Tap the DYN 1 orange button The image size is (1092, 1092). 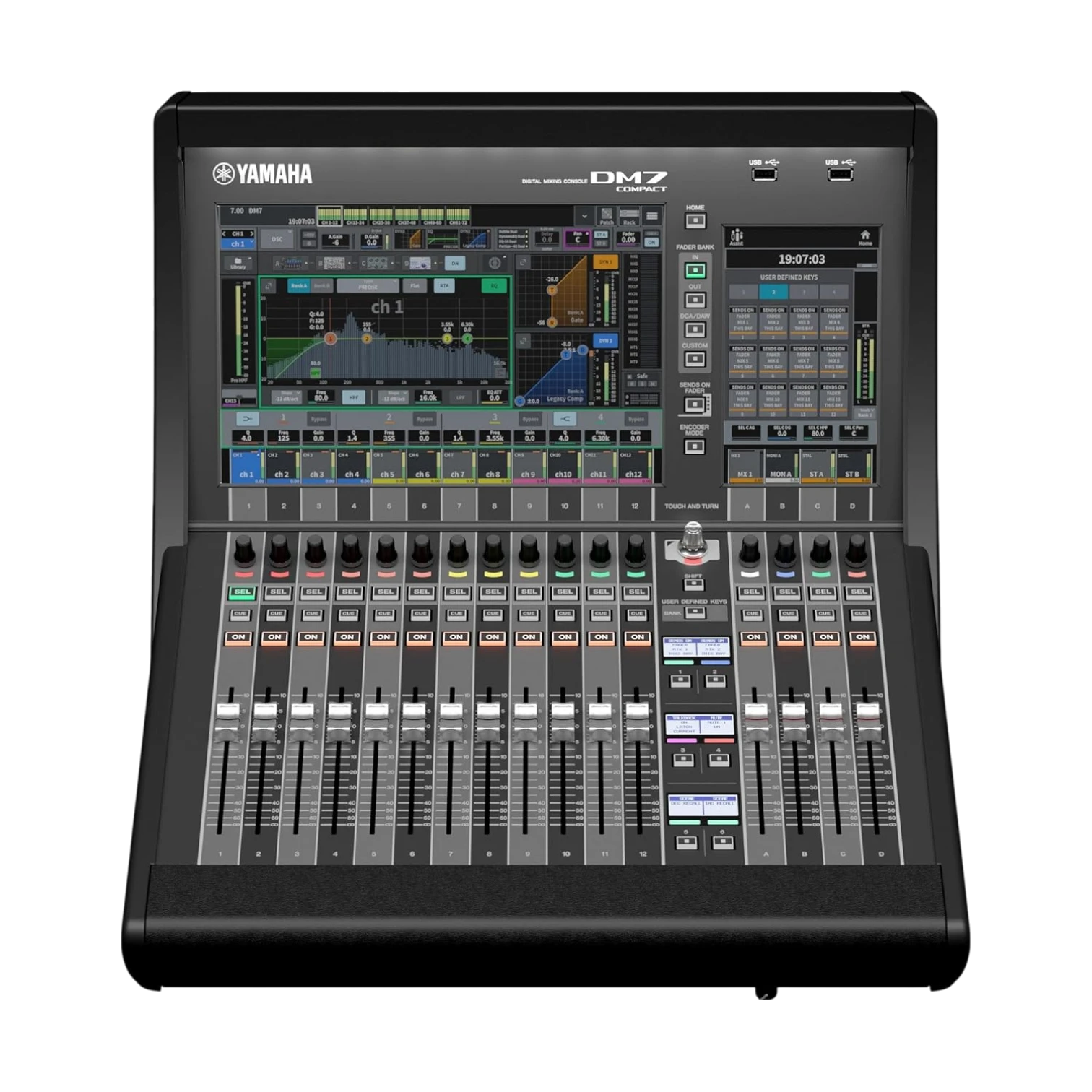[605, 262]
